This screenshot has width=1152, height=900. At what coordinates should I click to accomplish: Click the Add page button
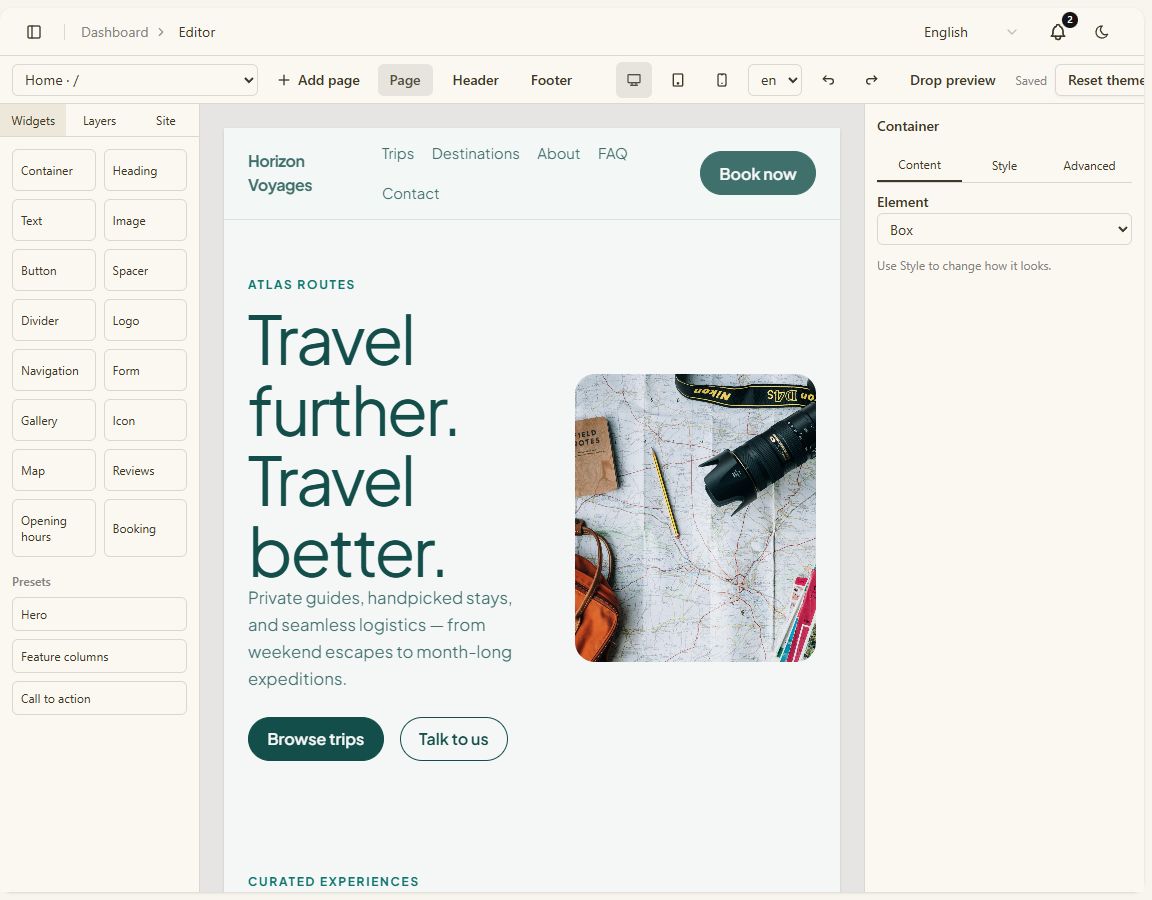(319, 80)
